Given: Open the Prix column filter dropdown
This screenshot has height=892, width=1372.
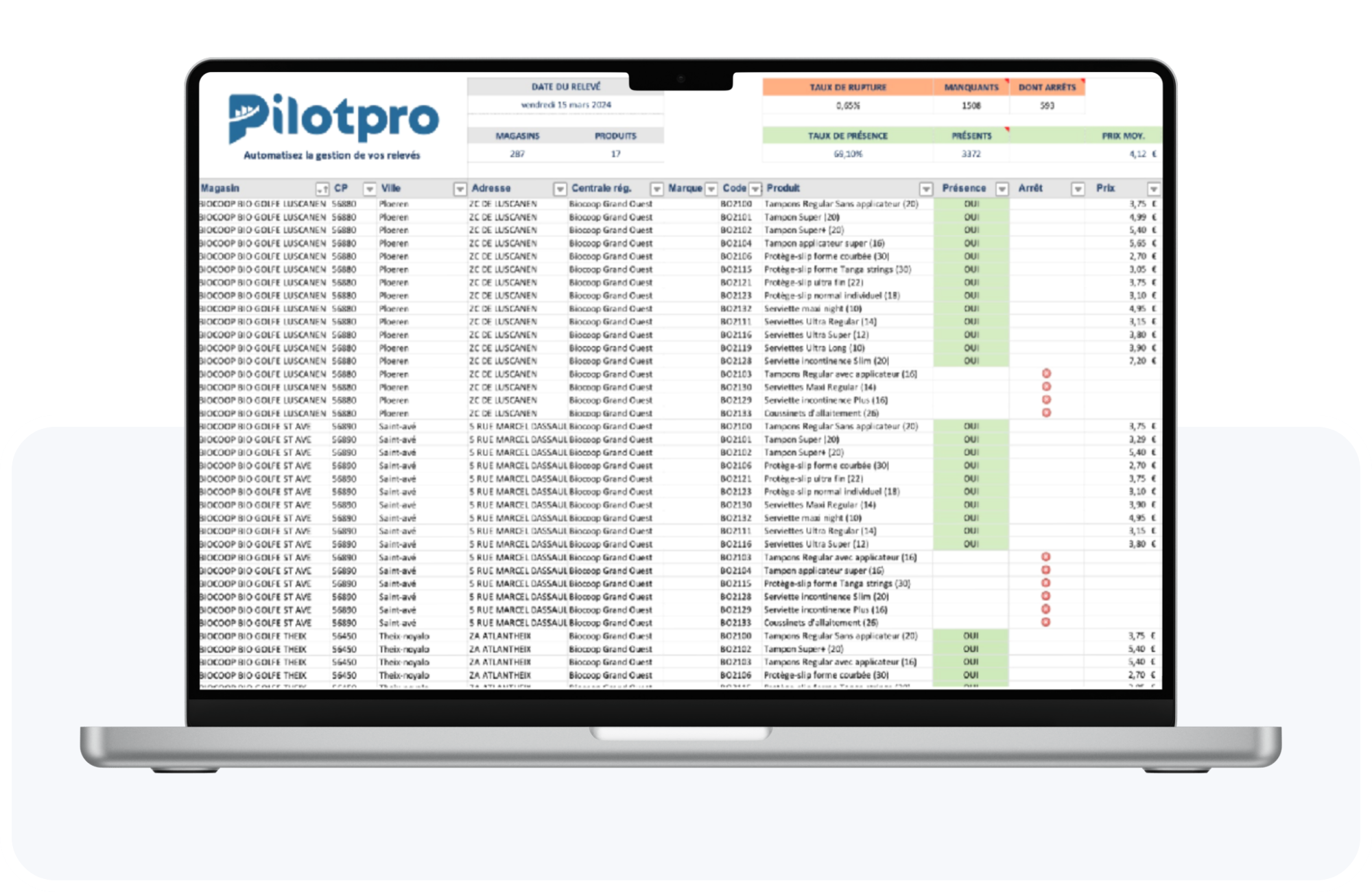Looking at the screenshot, I should (x=1154, y=189).
